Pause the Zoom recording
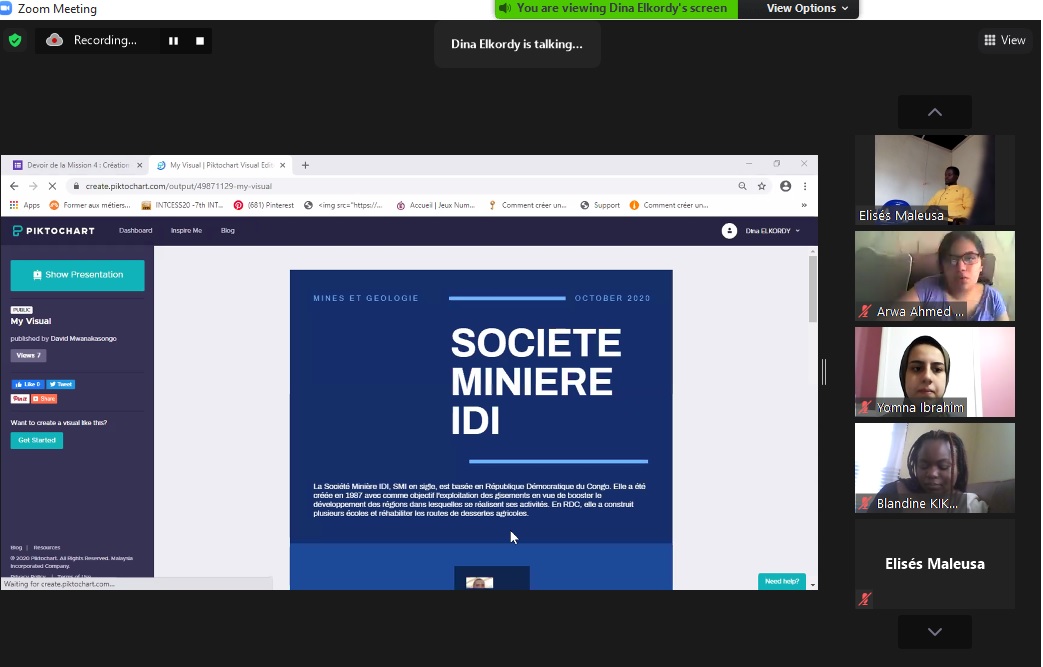Viewport: 1043px width, 667px height. 173,41
